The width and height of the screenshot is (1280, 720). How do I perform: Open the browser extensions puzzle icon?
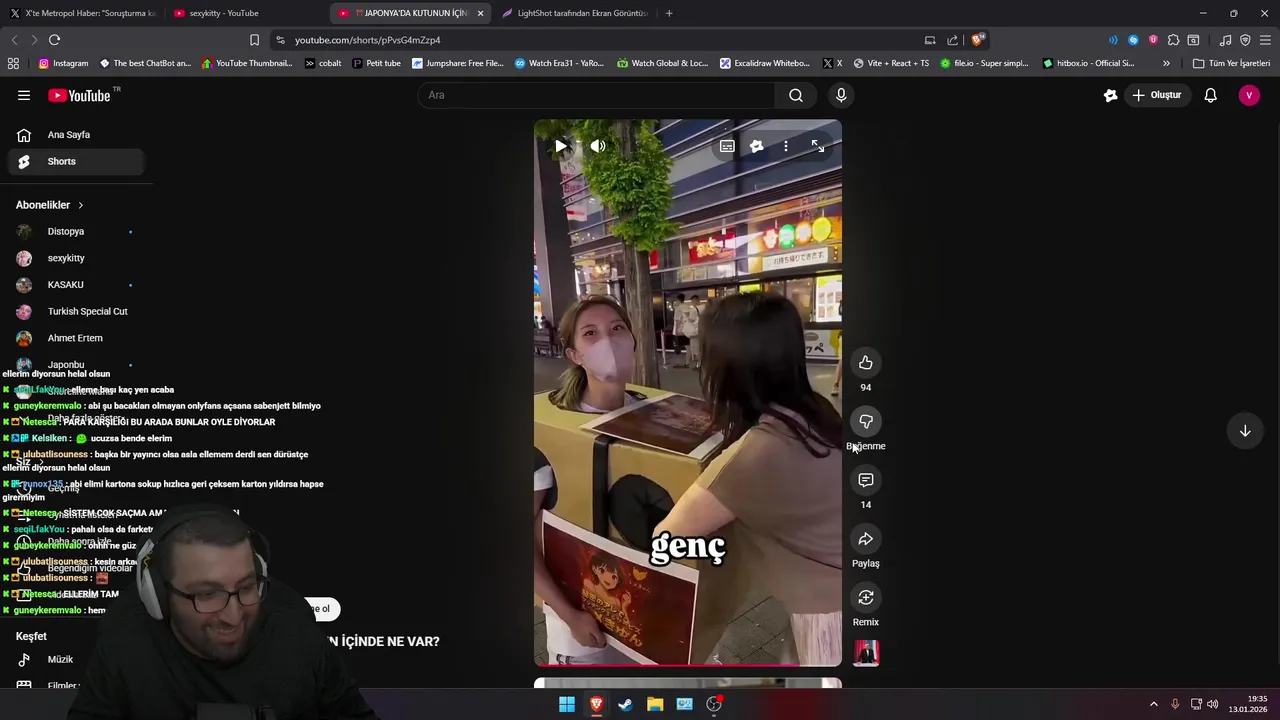tap(1174, 40)
